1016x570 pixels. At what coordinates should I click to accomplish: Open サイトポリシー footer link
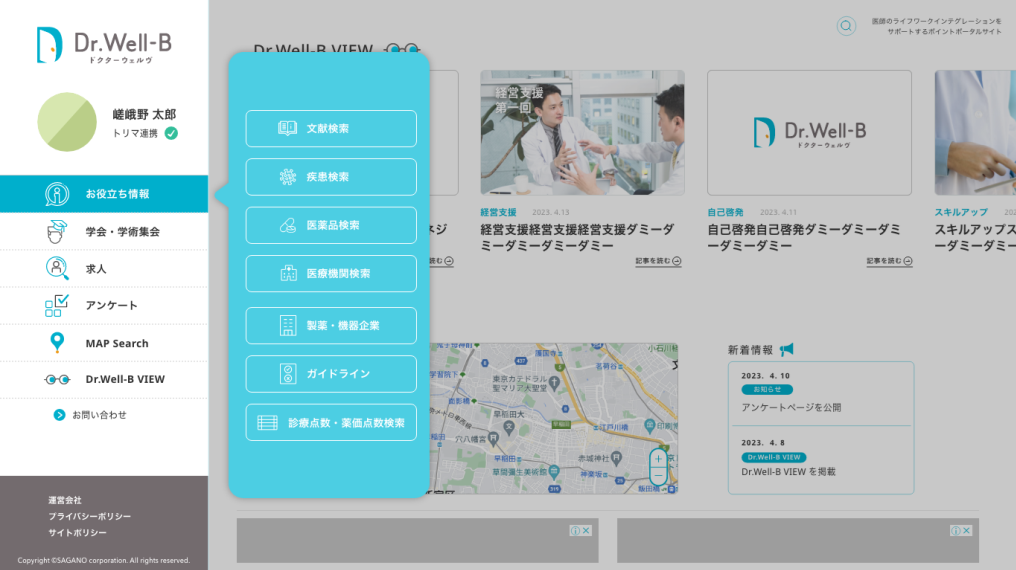pos(77,532)
